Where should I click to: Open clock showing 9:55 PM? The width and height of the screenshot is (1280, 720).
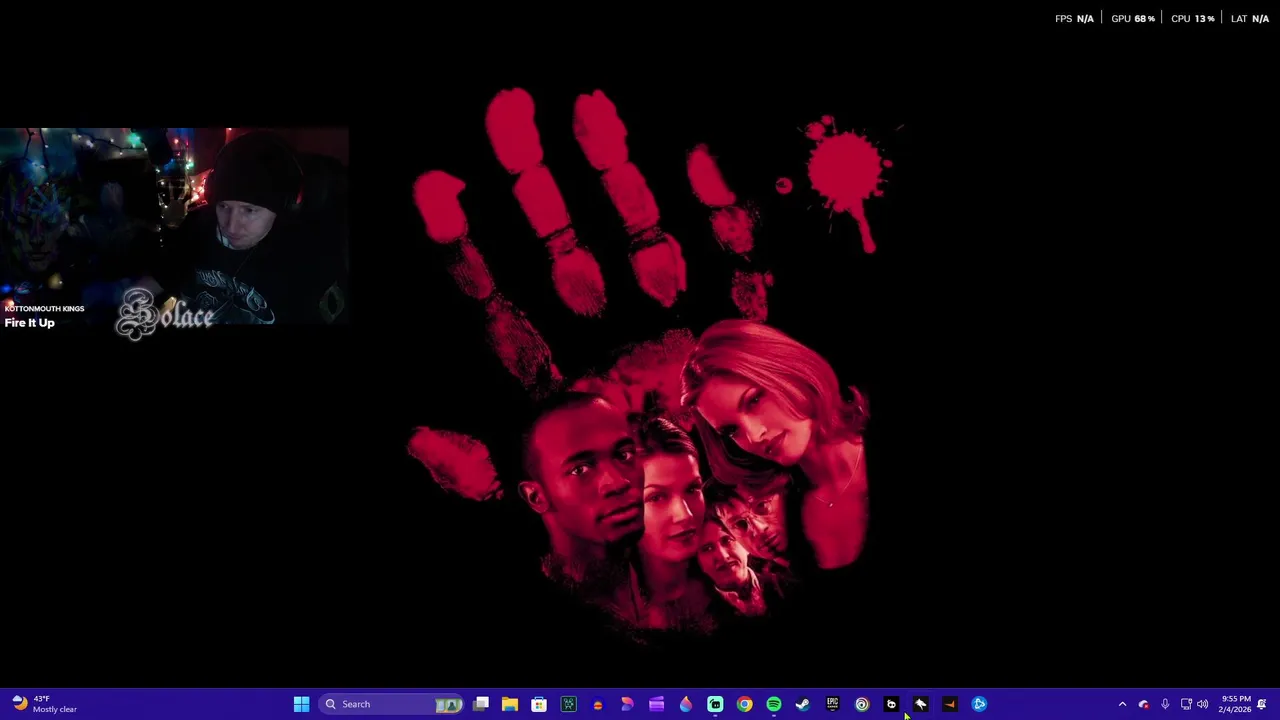(x=1236, y=704)
